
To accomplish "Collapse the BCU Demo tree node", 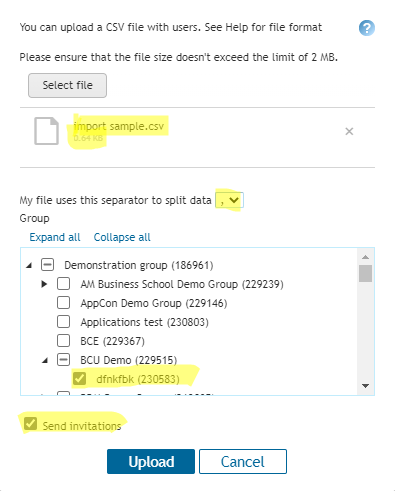I will (x=45, y=360).
